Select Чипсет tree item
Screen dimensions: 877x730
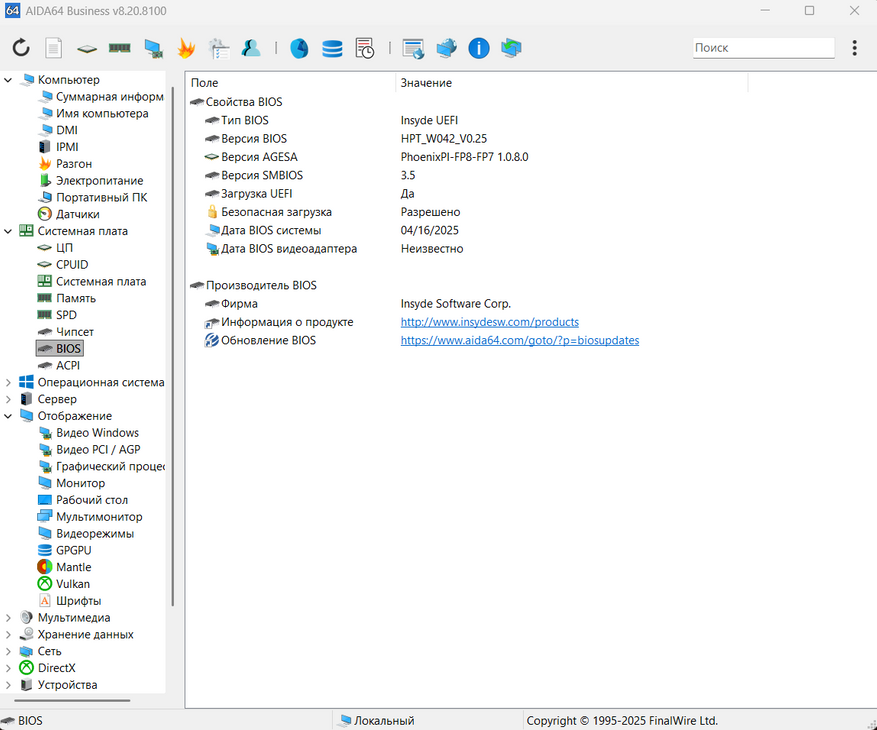(x=65, y=332)
